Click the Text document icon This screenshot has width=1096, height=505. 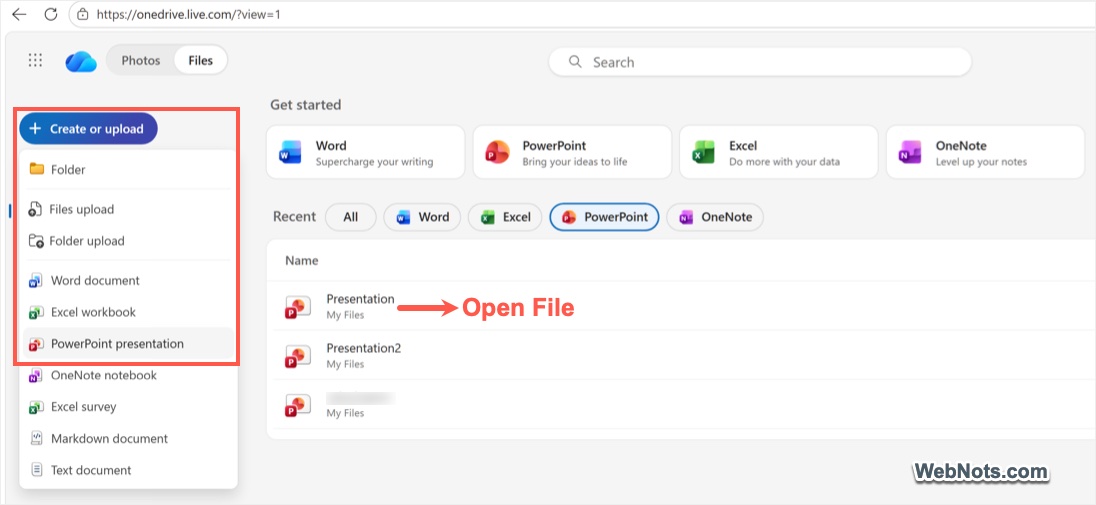click(x=36, y=470)
